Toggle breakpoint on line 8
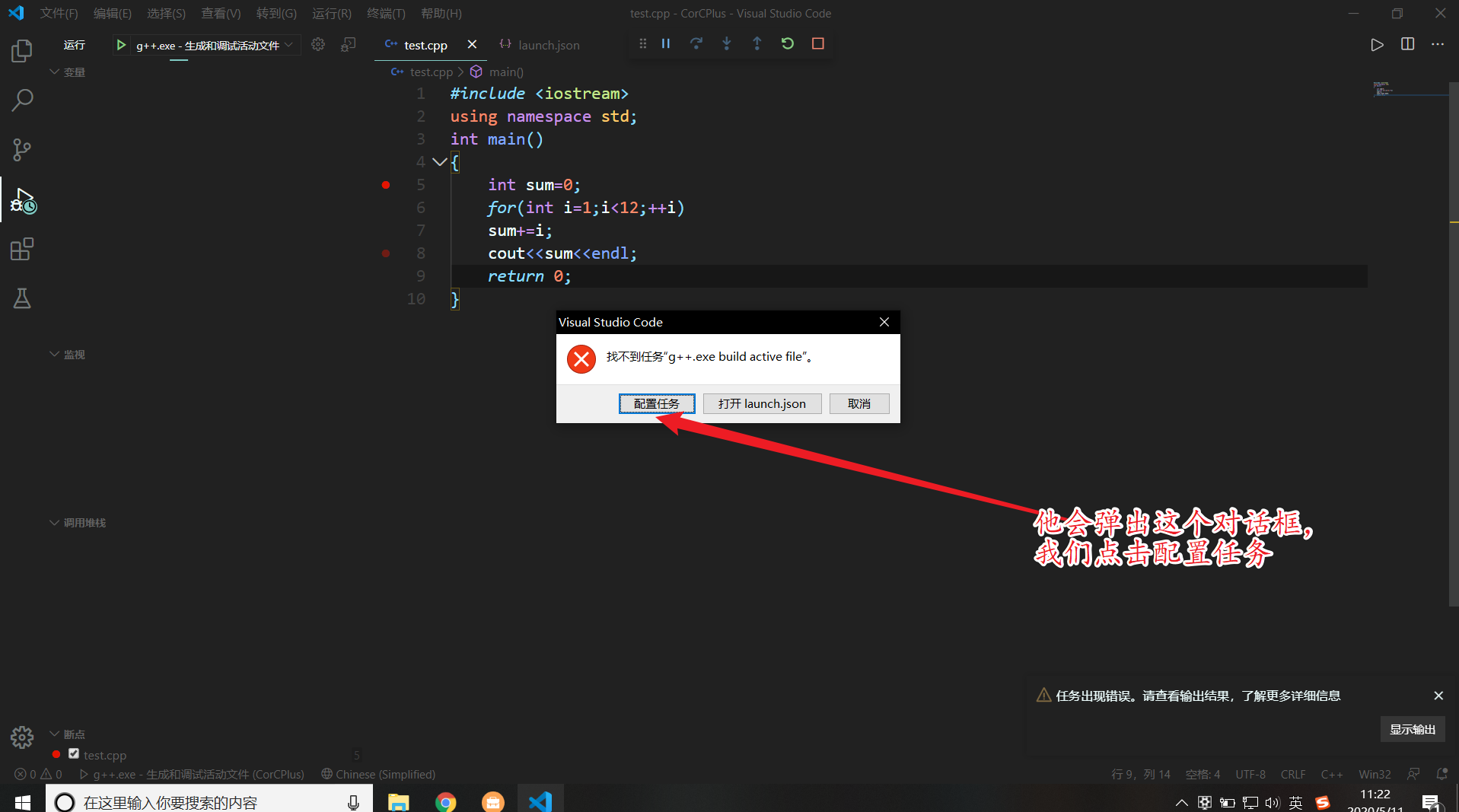 386,253
